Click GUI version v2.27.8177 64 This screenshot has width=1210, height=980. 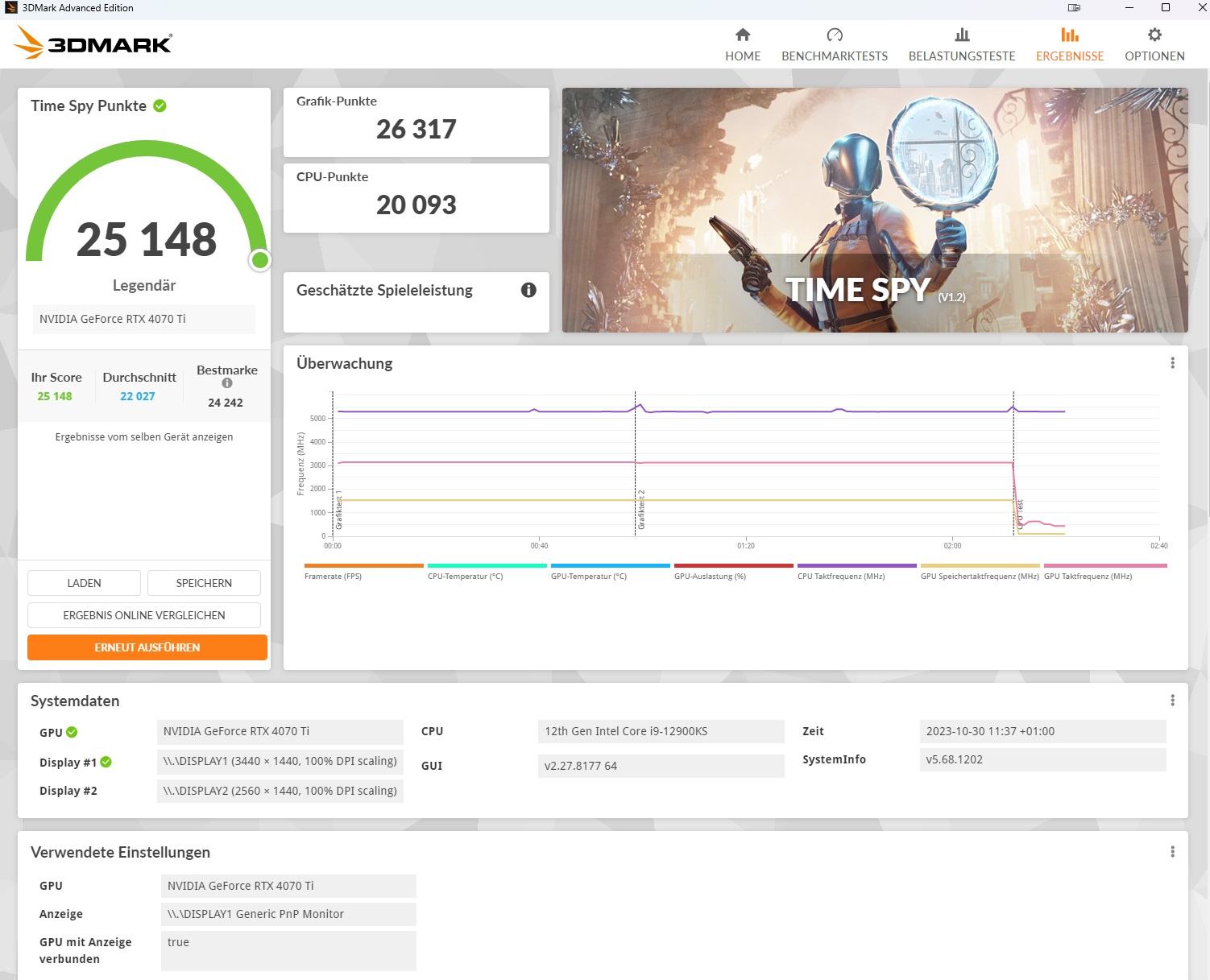point(661,766)
